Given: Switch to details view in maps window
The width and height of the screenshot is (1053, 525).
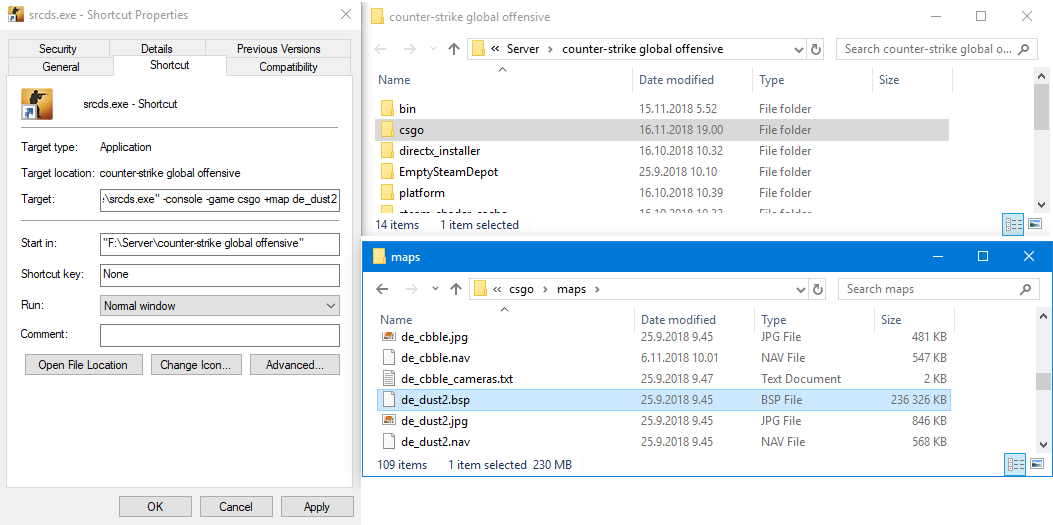Looking at the screenshot, I should point(1015,465).
